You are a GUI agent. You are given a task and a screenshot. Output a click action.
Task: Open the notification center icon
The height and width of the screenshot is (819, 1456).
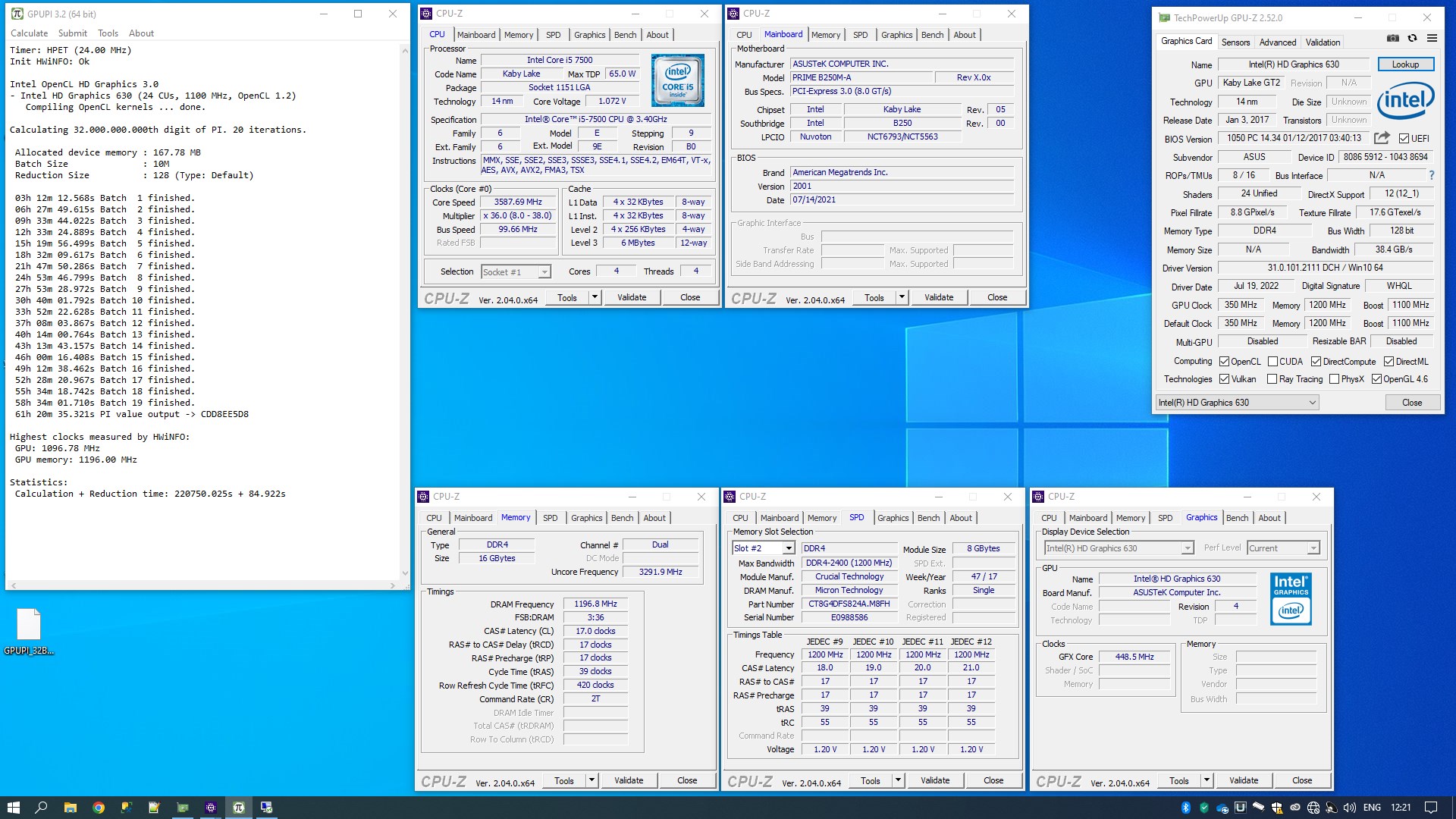point(1431,808)
